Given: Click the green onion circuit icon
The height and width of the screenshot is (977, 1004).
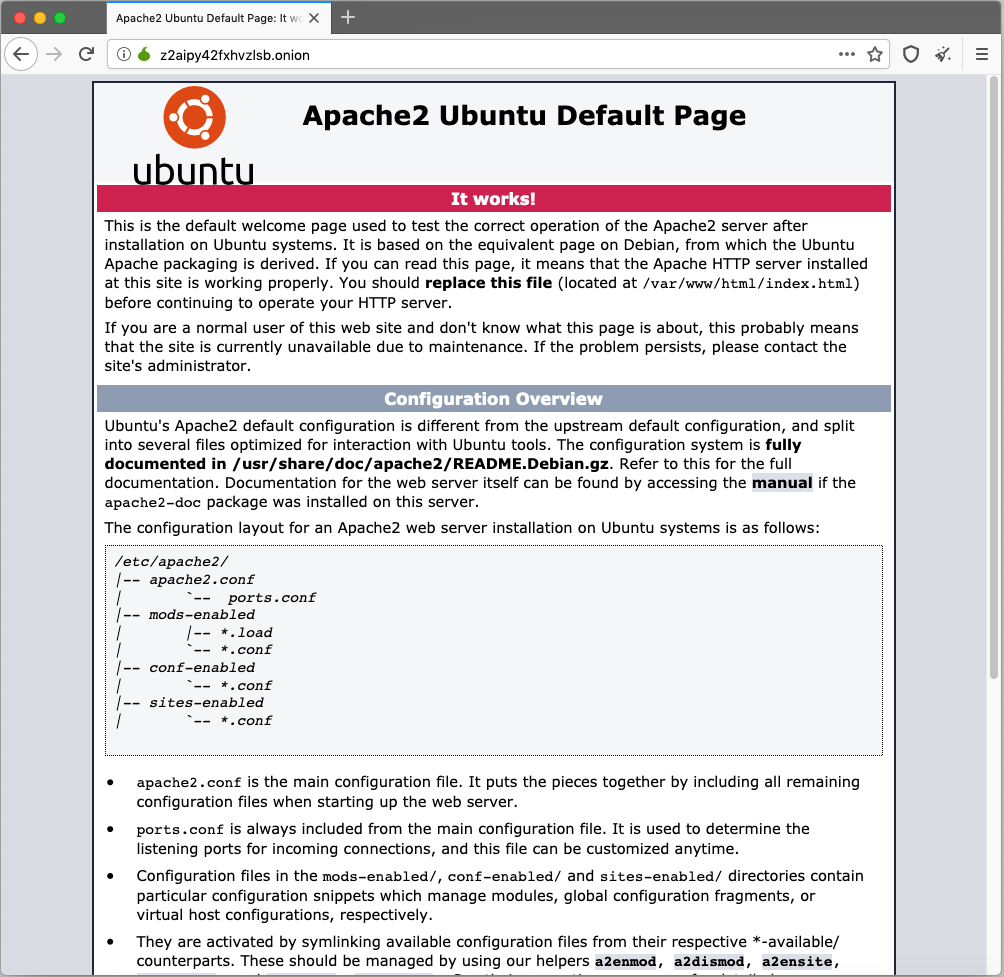Looking at the screenshot, I should tap(143, 55).
